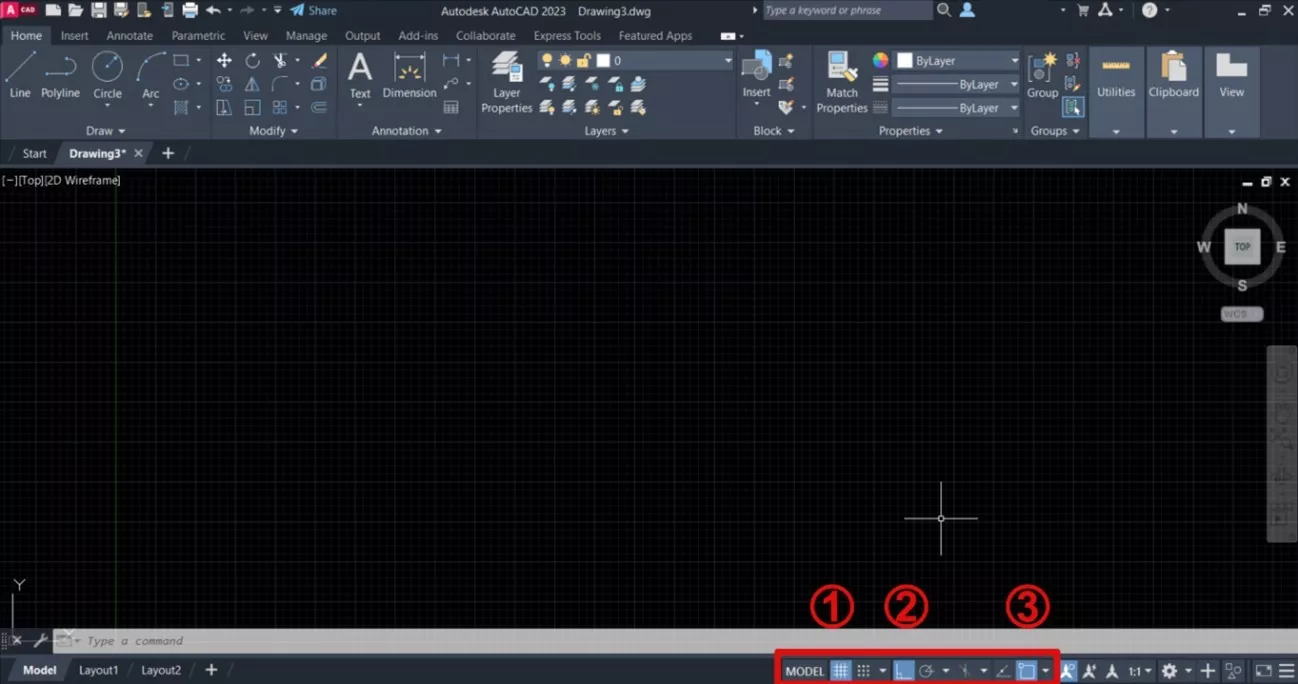Click the Move tool in Modify panel
Screen dimensions: 1298x684
point(224,61)
